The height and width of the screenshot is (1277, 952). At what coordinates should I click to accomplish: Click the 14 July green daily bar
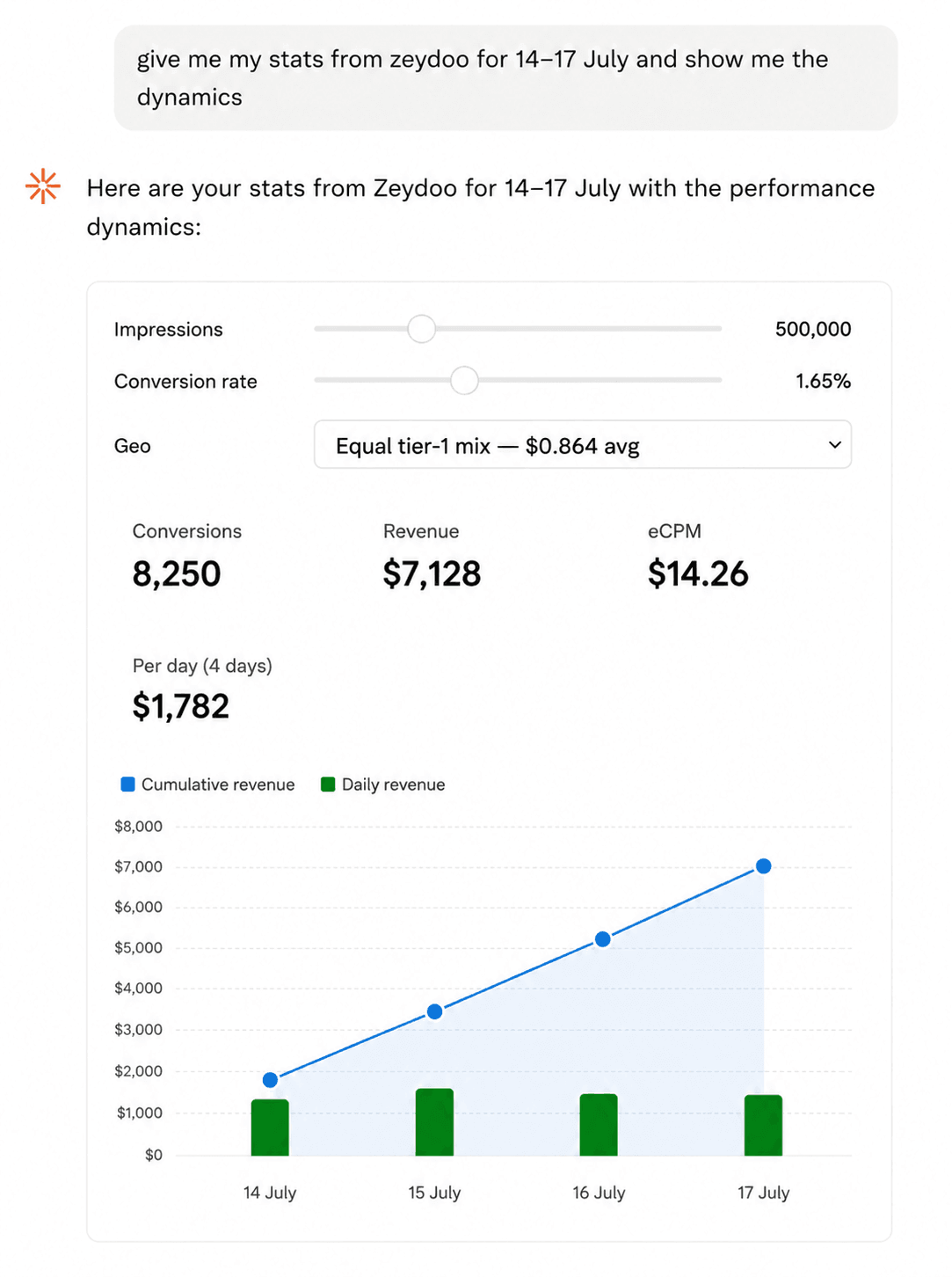pyautogui.click(x=270, y=1127)
